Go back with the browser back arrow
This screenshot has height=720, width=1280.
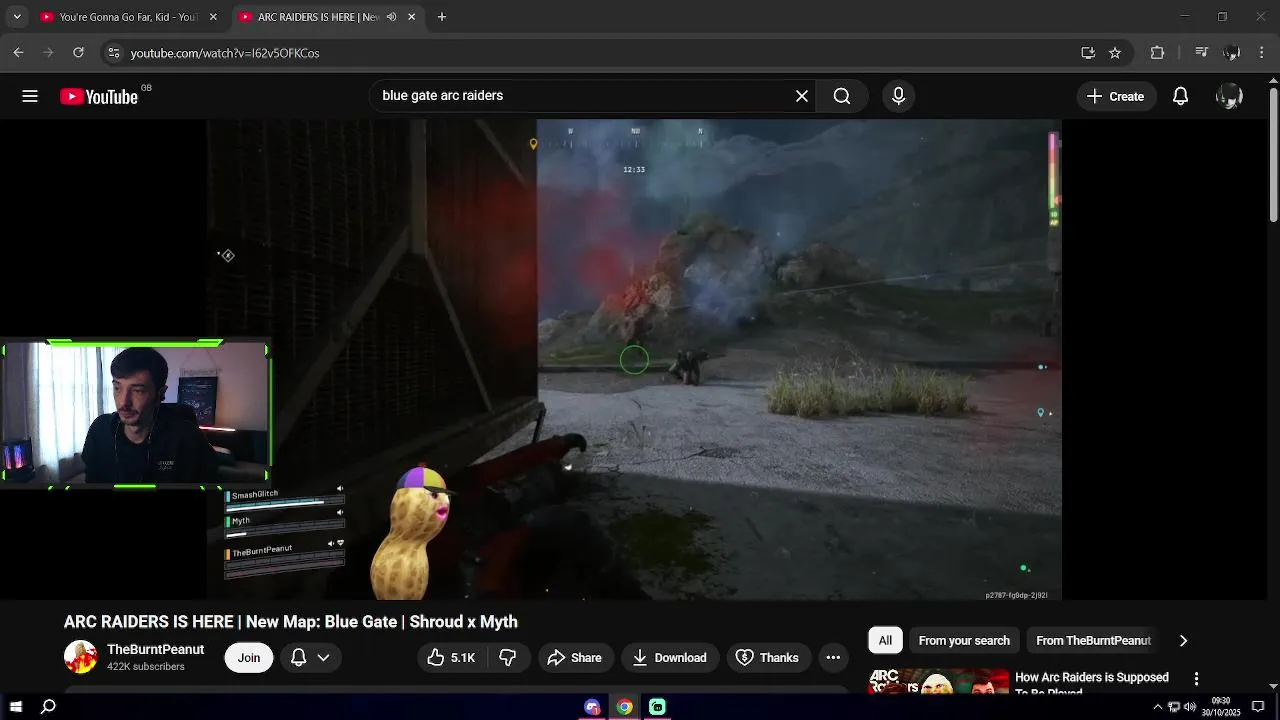[18, 53]
